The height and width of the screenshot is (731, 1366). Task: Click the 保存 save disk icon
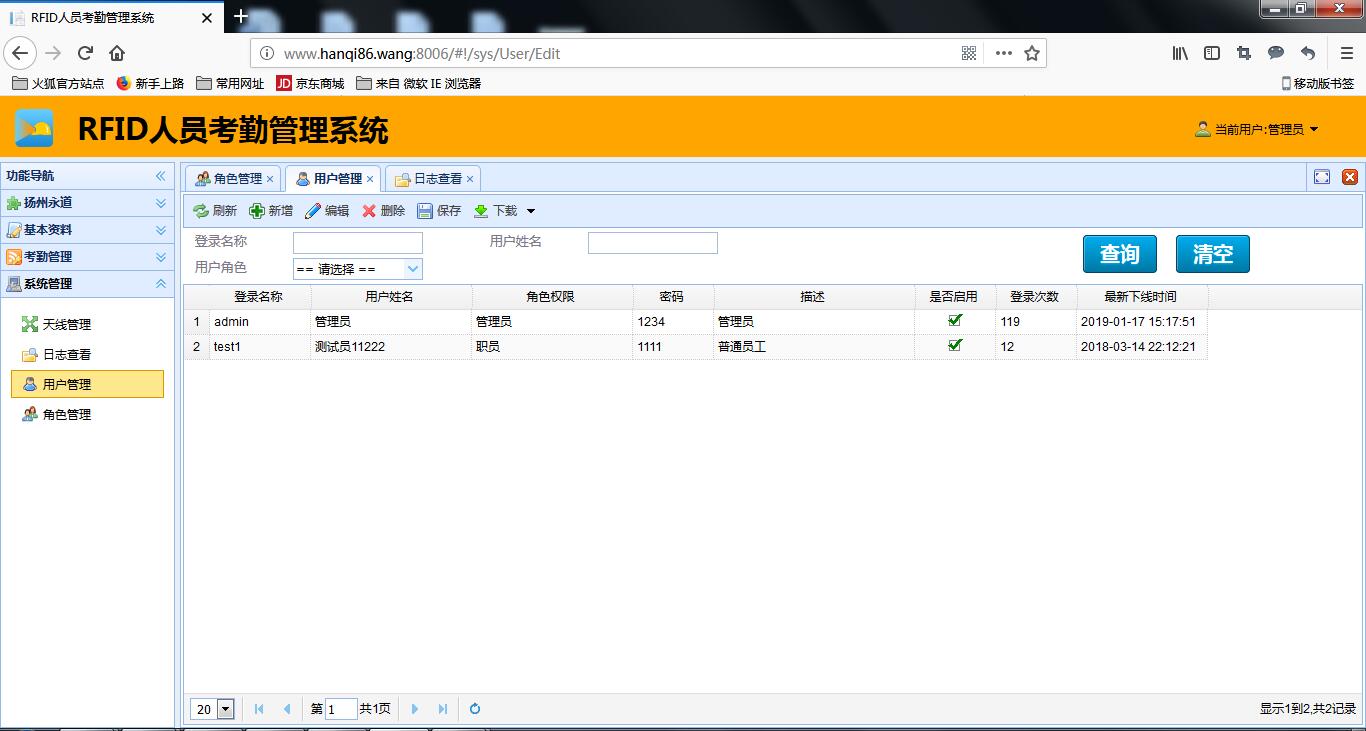pos(425,211)
